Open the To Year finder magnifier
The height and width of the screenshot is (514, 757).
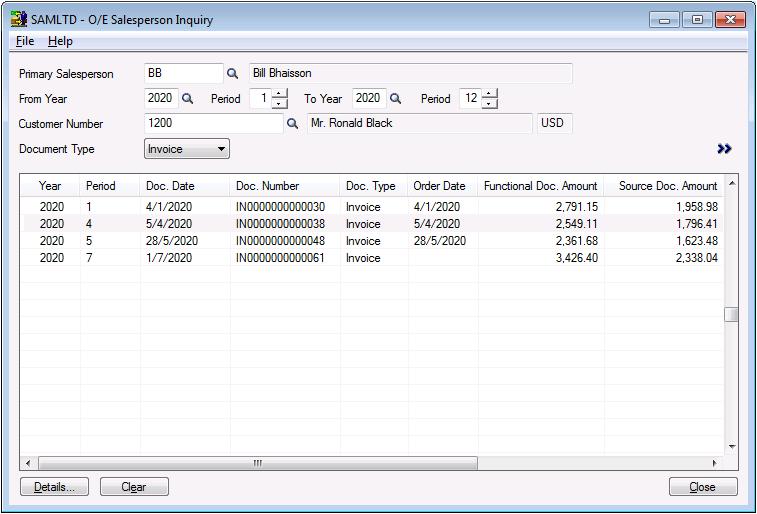[395, 99]
